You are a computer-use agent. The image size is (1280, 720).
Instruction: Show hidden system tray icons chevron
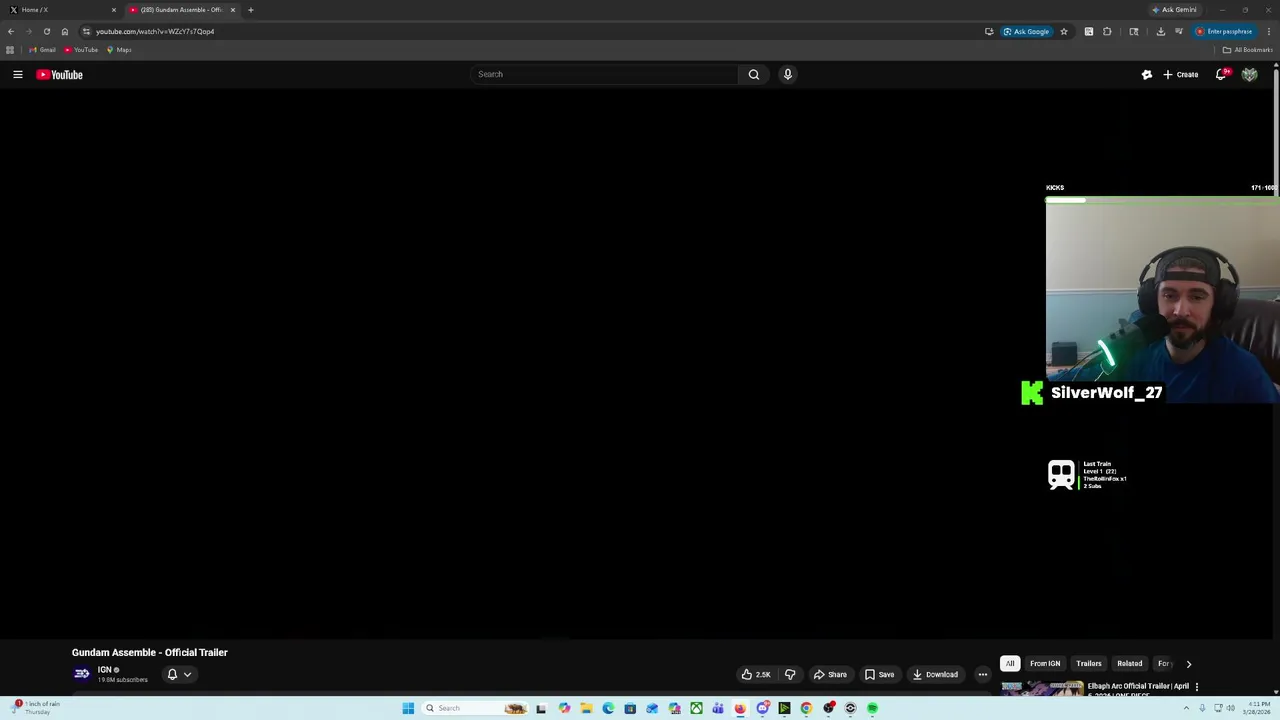1187,708
